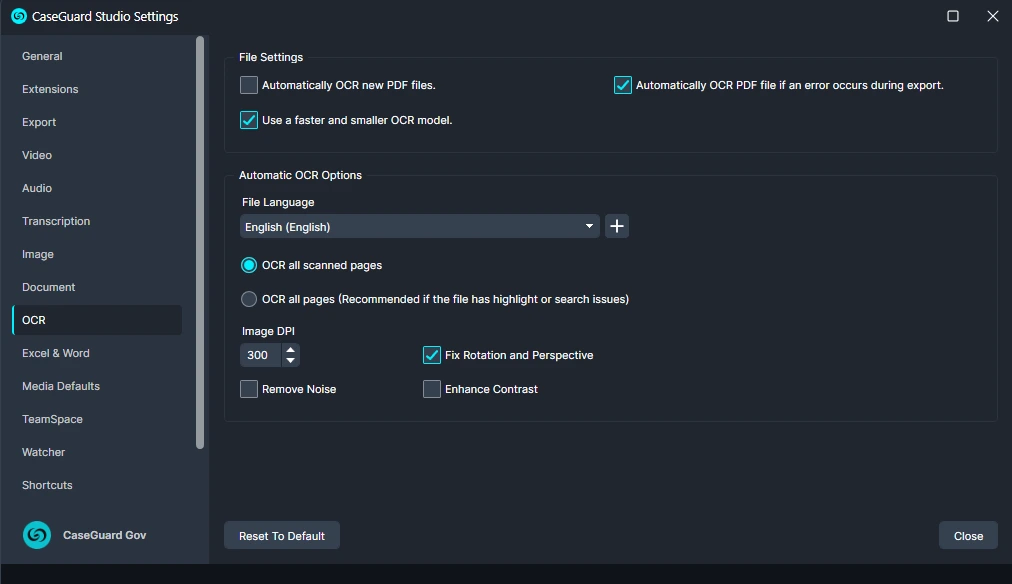Click the Image DPI value field
The width and height of the screenshot is (1012, 584).
tap(261, 355)
